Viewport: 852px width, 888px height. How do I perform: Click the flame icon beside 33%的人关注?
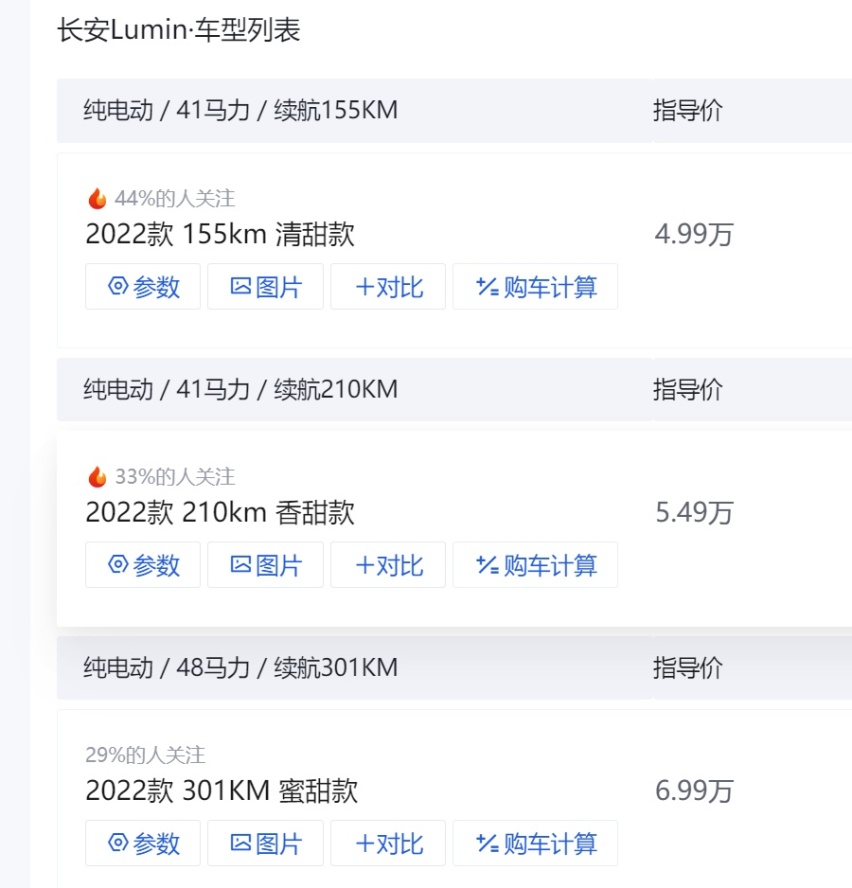pos(97,477)
